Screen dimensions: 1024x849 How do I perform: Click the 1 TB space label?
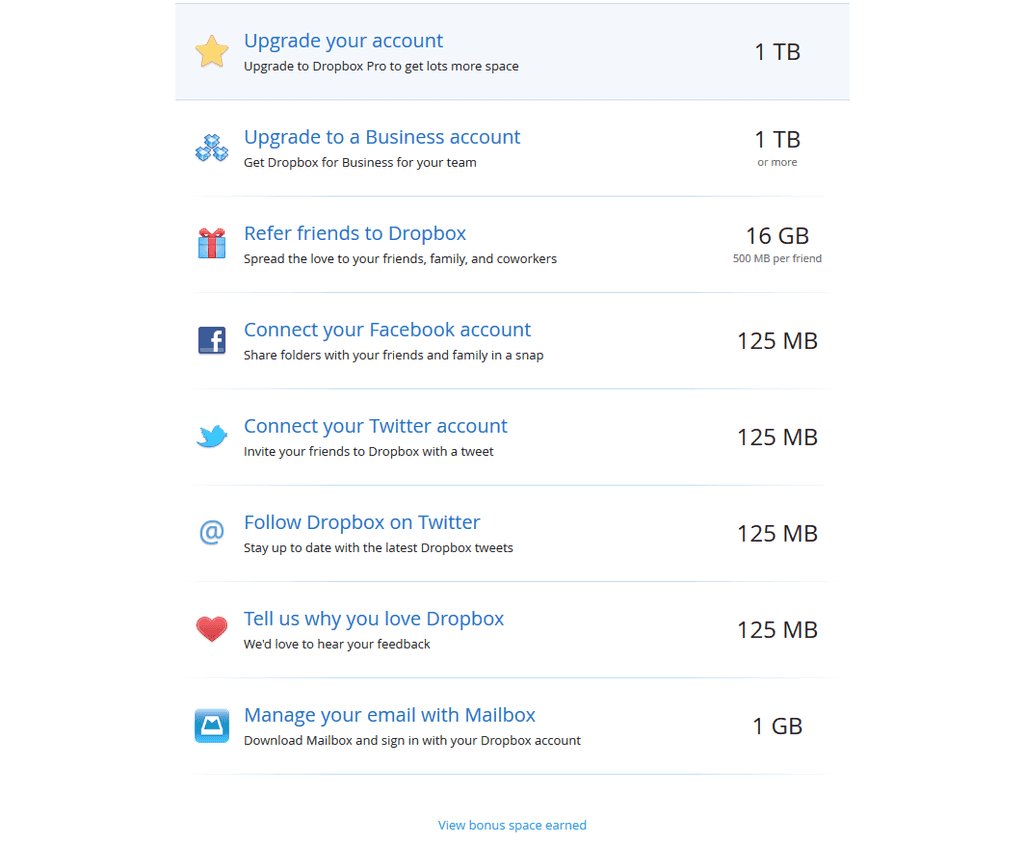tap(777, 51)
